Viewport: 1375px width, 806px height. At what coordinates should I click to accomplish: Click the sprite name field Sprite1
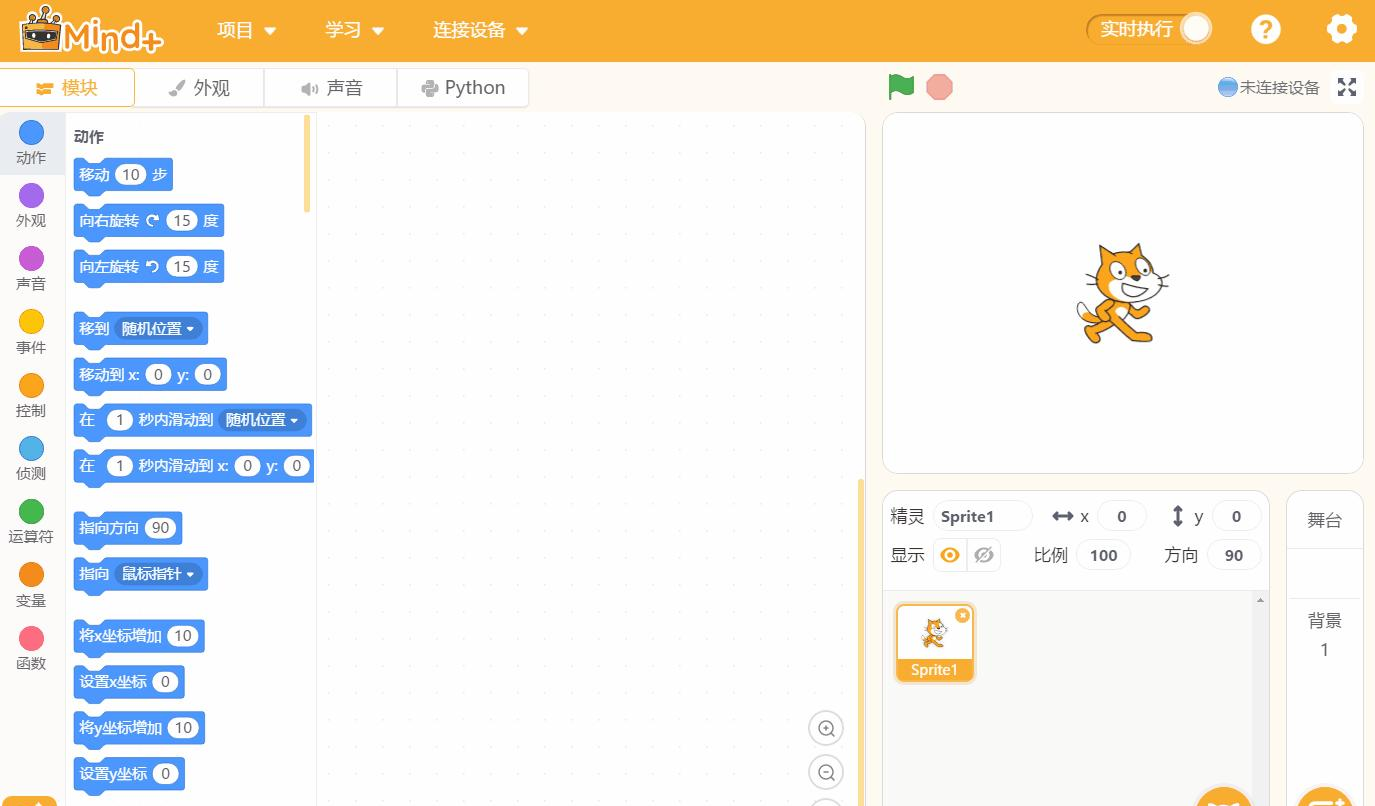[982, 516]
